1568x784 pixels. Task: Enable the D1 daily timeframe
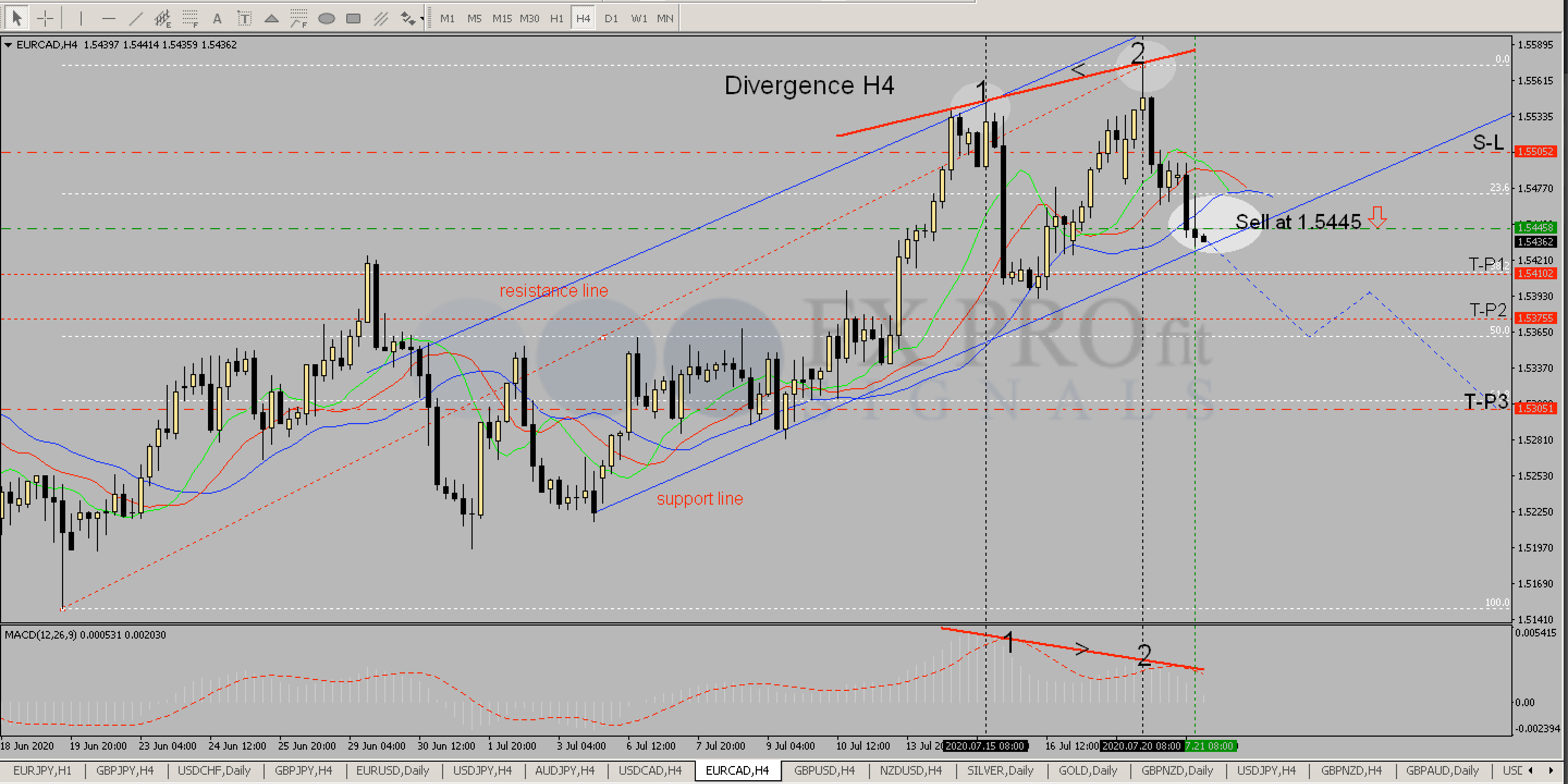[610, 19]
